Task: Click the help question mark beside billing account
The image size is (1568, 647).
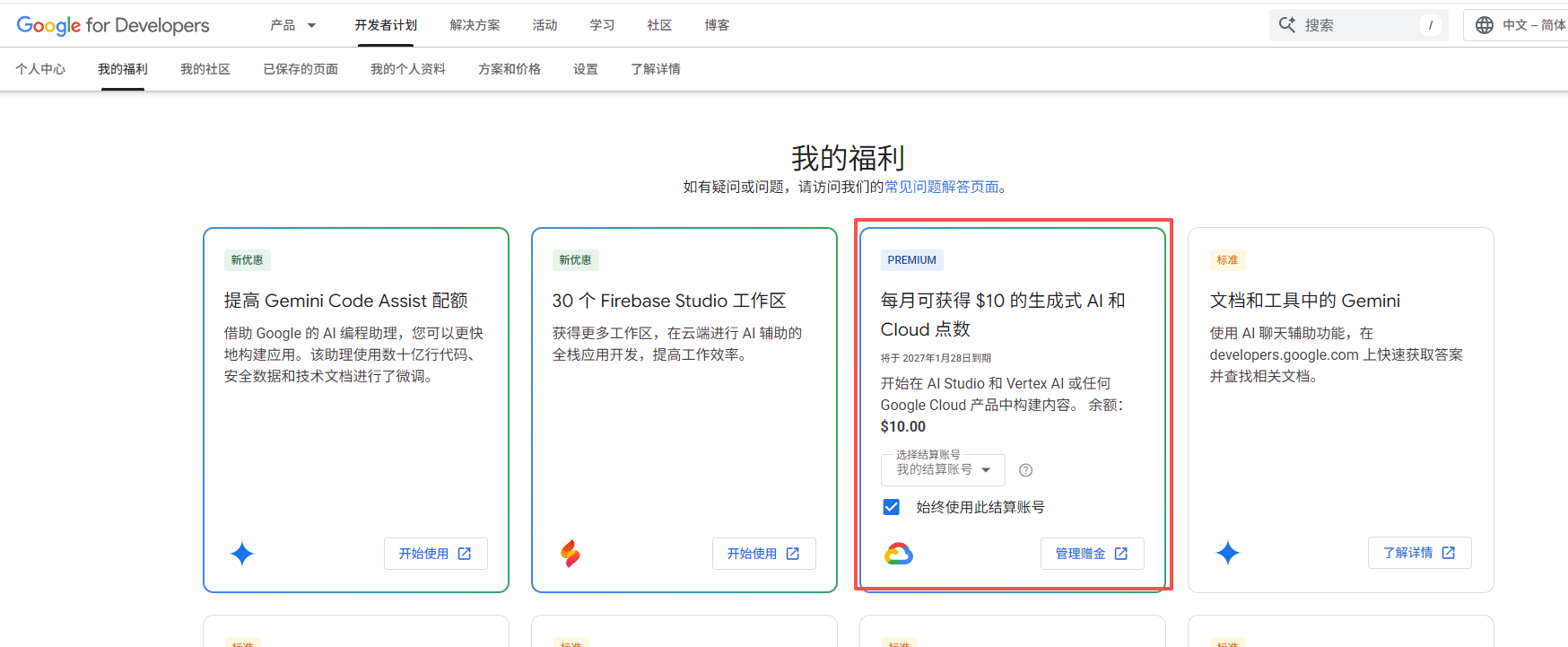Action: 1026,470
